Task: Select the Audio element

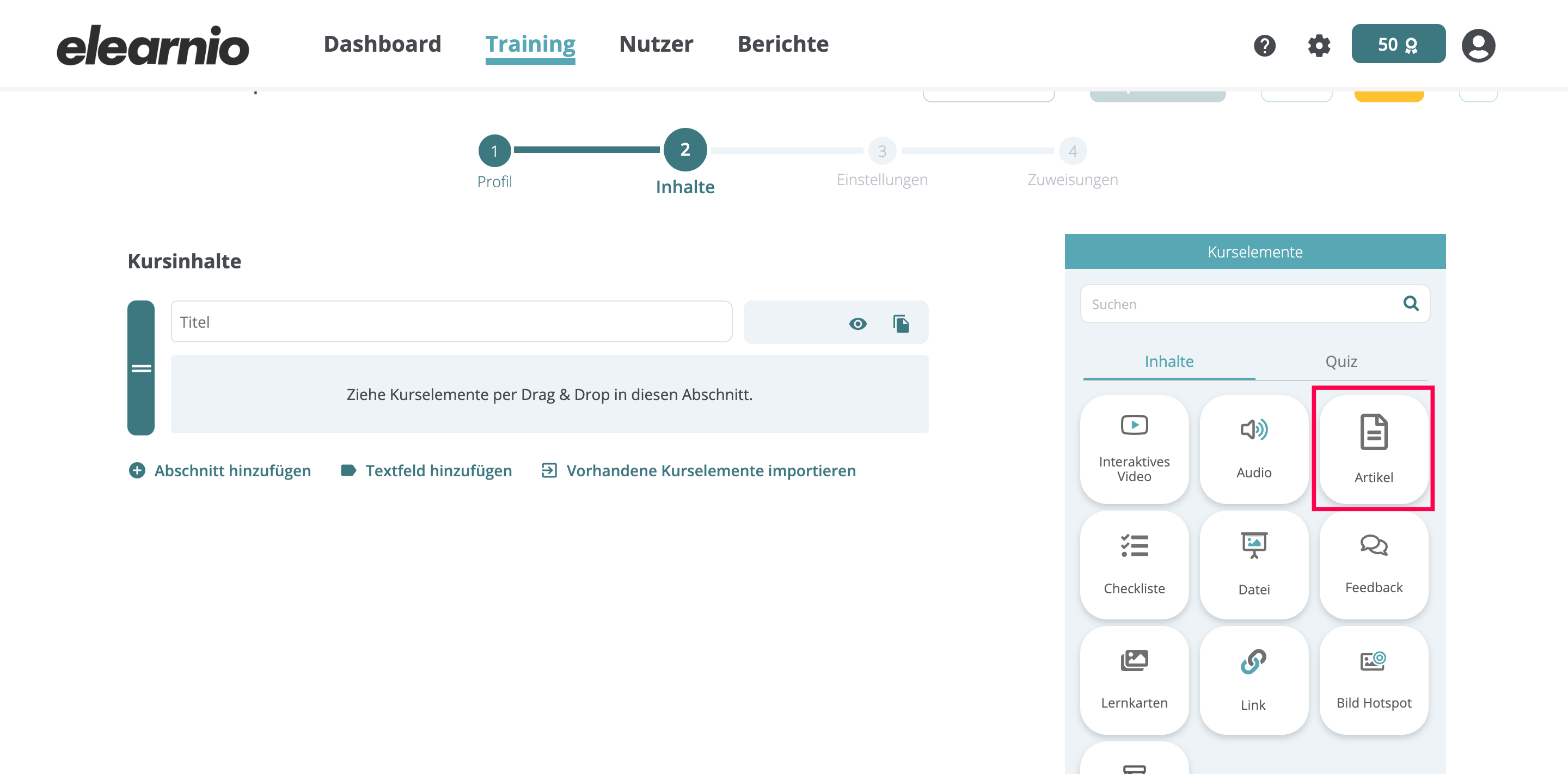Action: [1254, 450]
